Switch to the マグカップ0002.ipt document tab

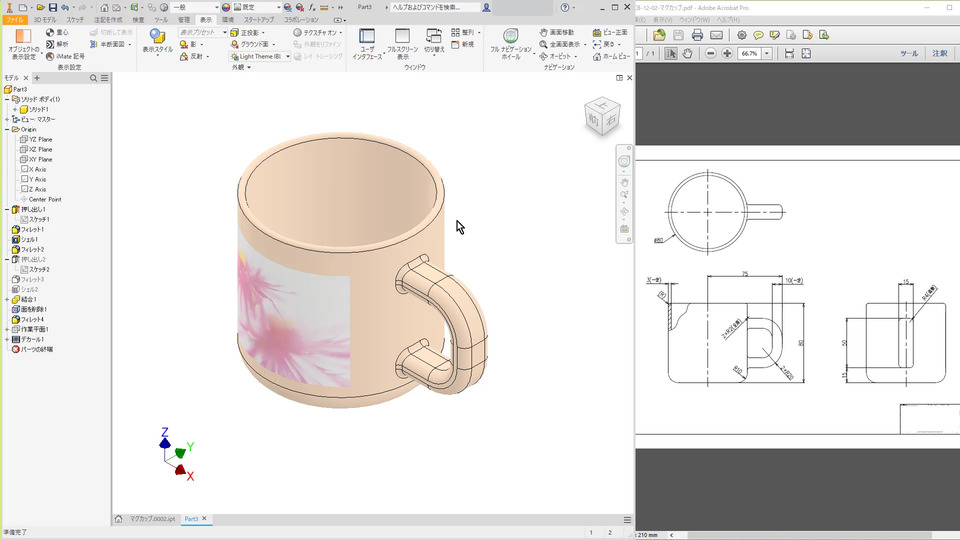pyautogui.click(x=152, y=519)
